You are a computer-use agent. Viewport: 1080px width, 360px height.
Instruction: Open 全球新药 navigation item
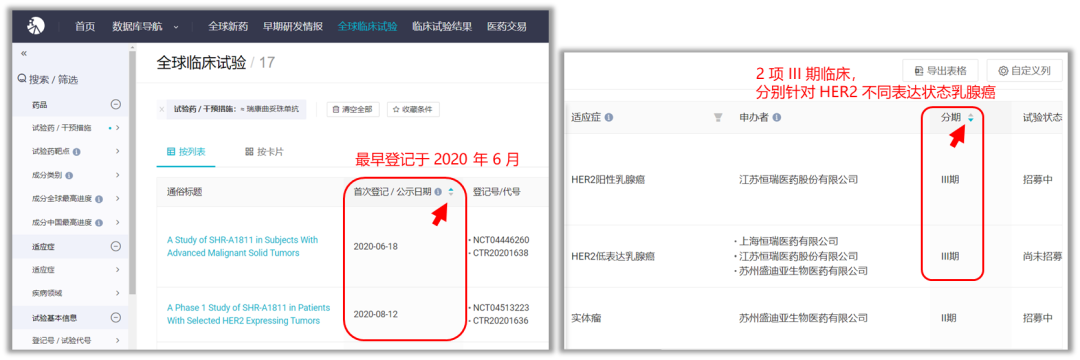click(x=228, y=27)
